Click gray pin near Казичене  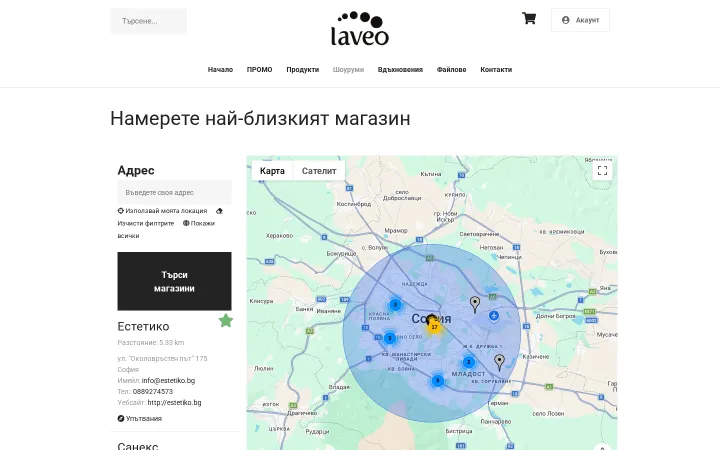[x=499, y=362]
